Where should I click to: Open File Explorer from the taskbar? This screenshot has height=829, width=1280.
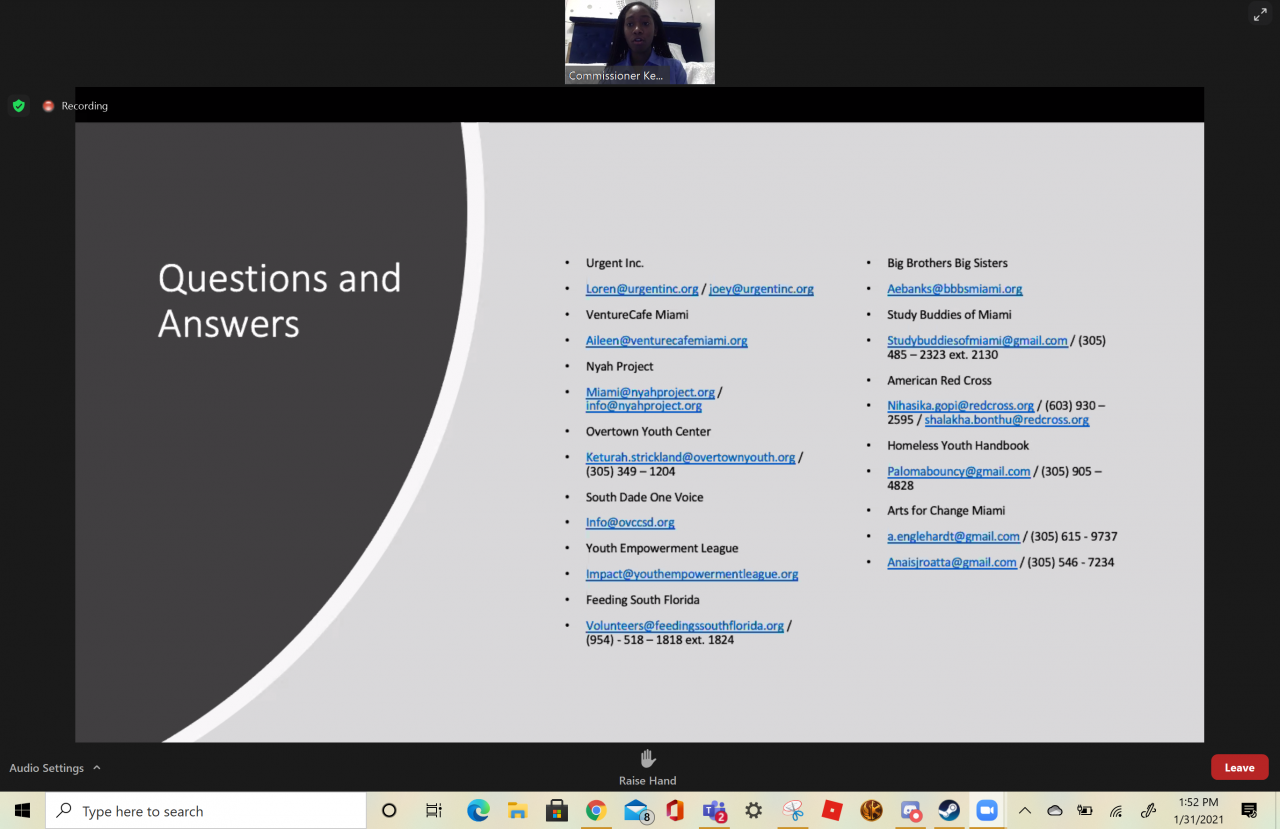517,810
